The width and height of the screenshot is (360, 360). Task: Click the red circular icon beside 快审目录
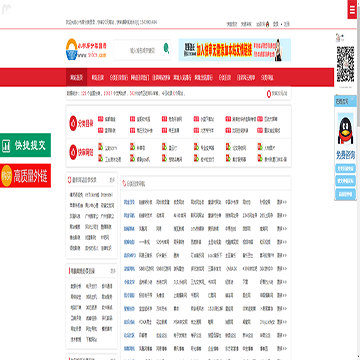(73, 123)
